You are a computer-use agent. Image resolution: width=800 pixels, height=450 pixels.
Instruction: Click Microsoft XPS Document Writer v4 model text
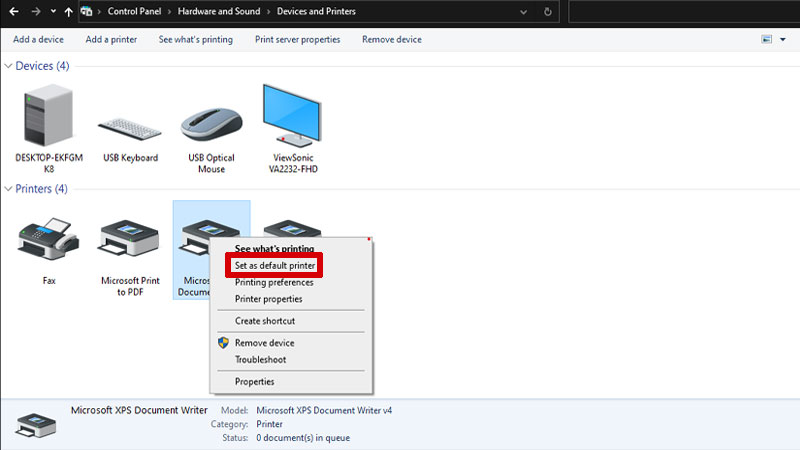click(x=324, y=410)
